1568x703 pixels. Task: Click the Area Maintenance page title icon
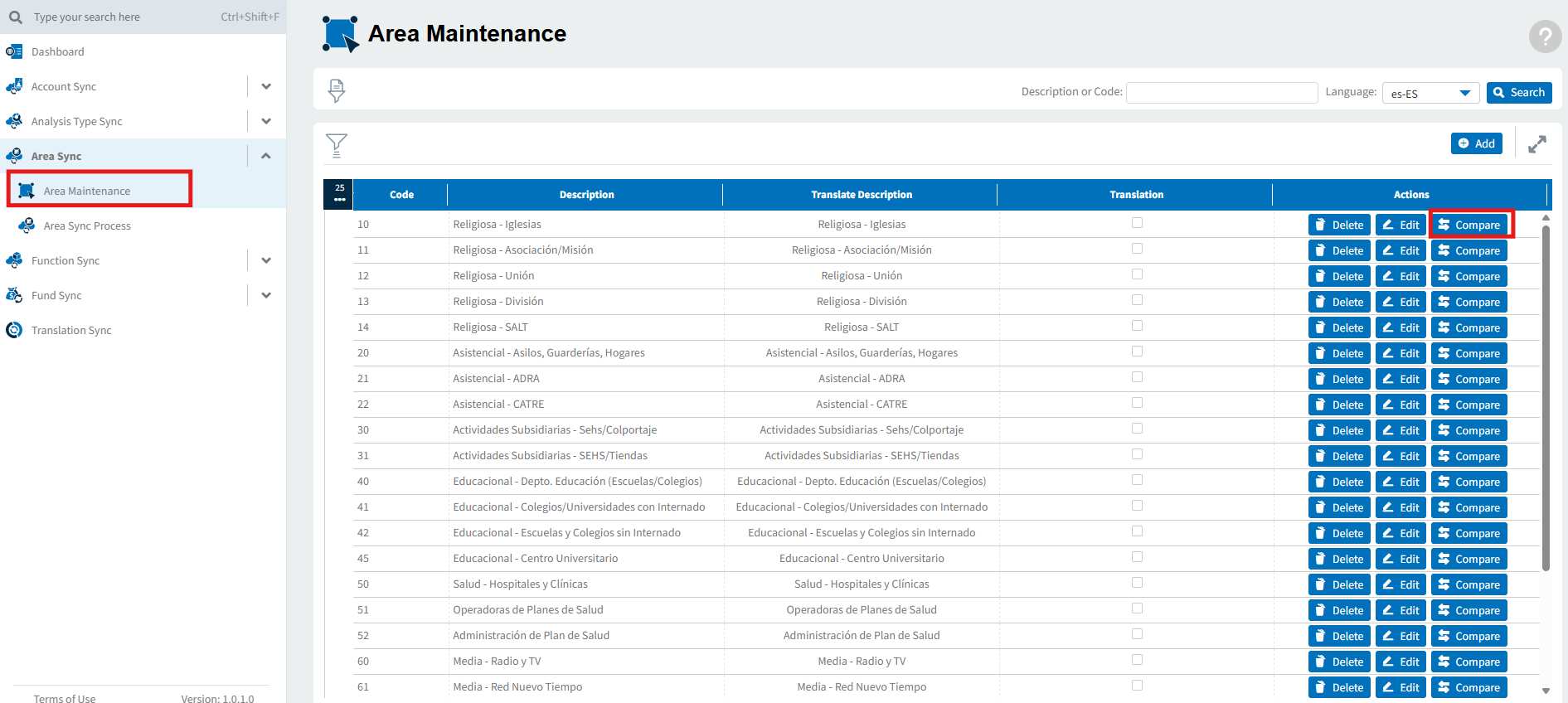341,34
